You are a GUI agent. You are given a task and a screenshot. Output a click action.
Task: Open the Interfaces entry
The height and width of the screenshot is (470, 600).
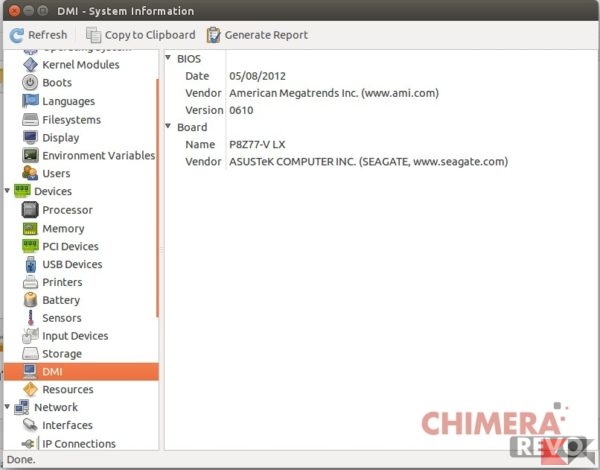(x=67, y=425)
